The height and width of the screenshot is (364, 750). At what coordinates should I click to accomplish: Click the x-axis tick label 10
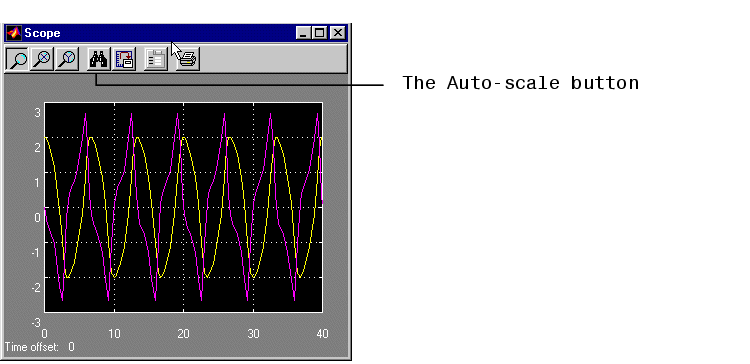(x=114, y=334)
